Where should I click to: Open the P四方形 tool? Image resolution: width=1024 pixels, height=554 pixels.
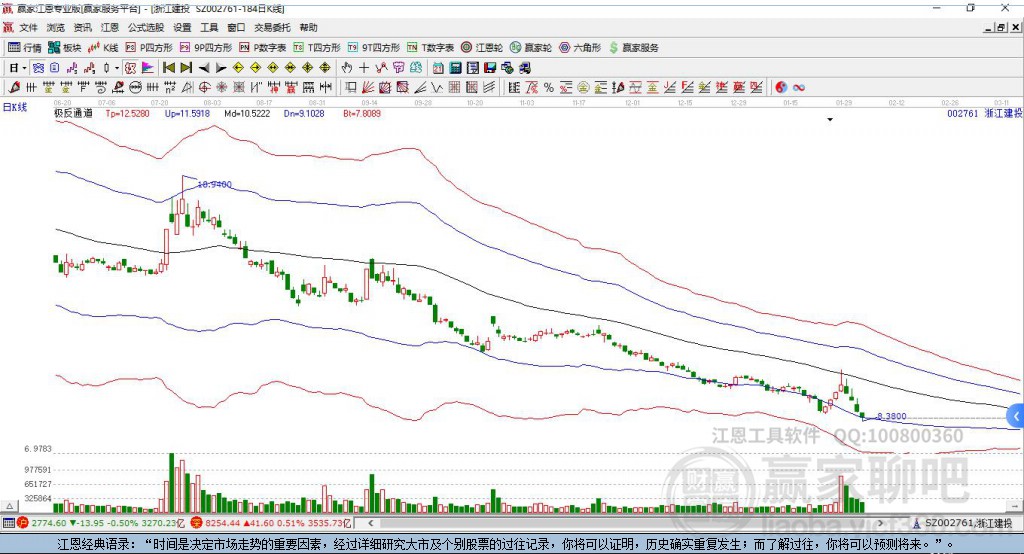149,48
